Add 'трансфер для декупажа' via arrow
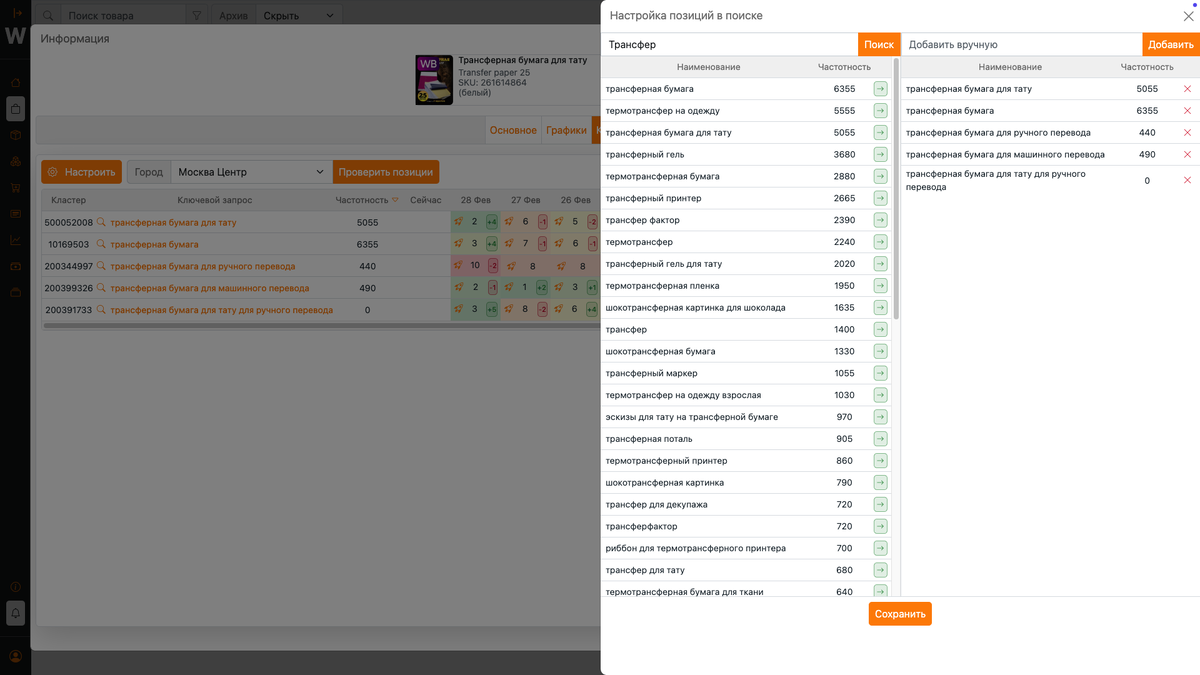This screenshot has height=675, width=1200. (x=880, y=504)
